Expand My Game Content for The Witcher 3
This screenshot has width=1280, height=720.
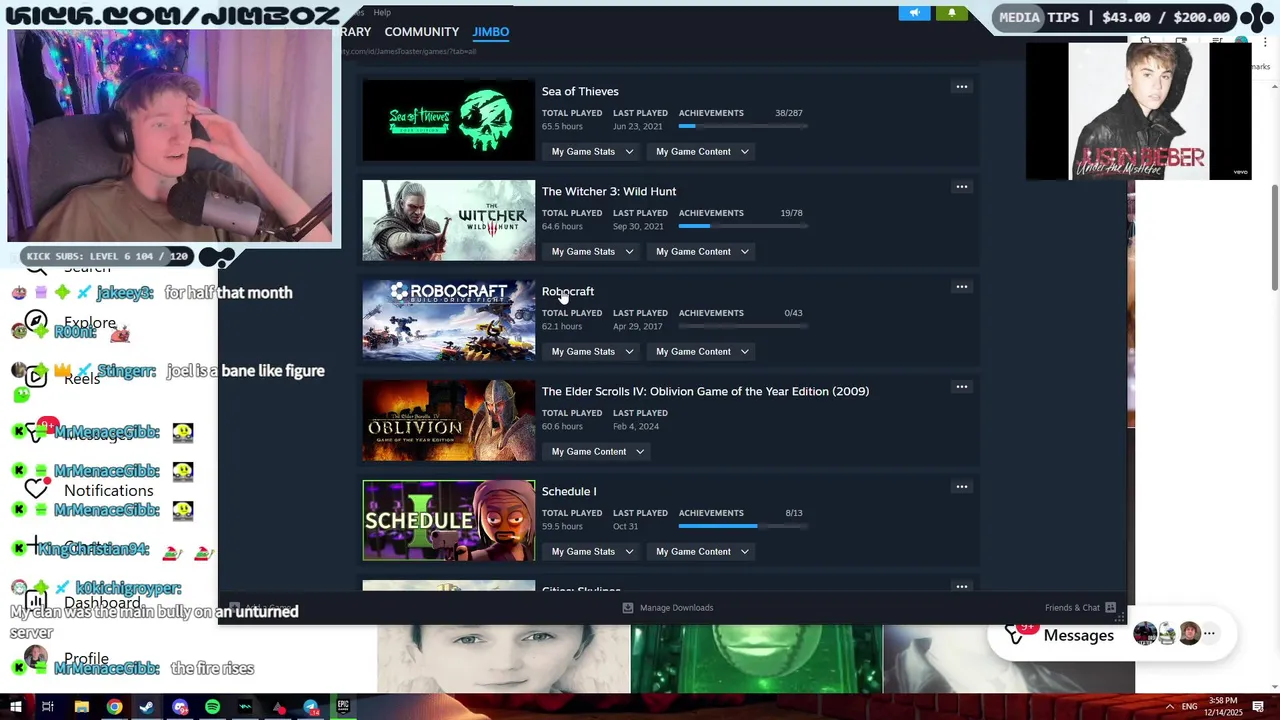point(702,252)
